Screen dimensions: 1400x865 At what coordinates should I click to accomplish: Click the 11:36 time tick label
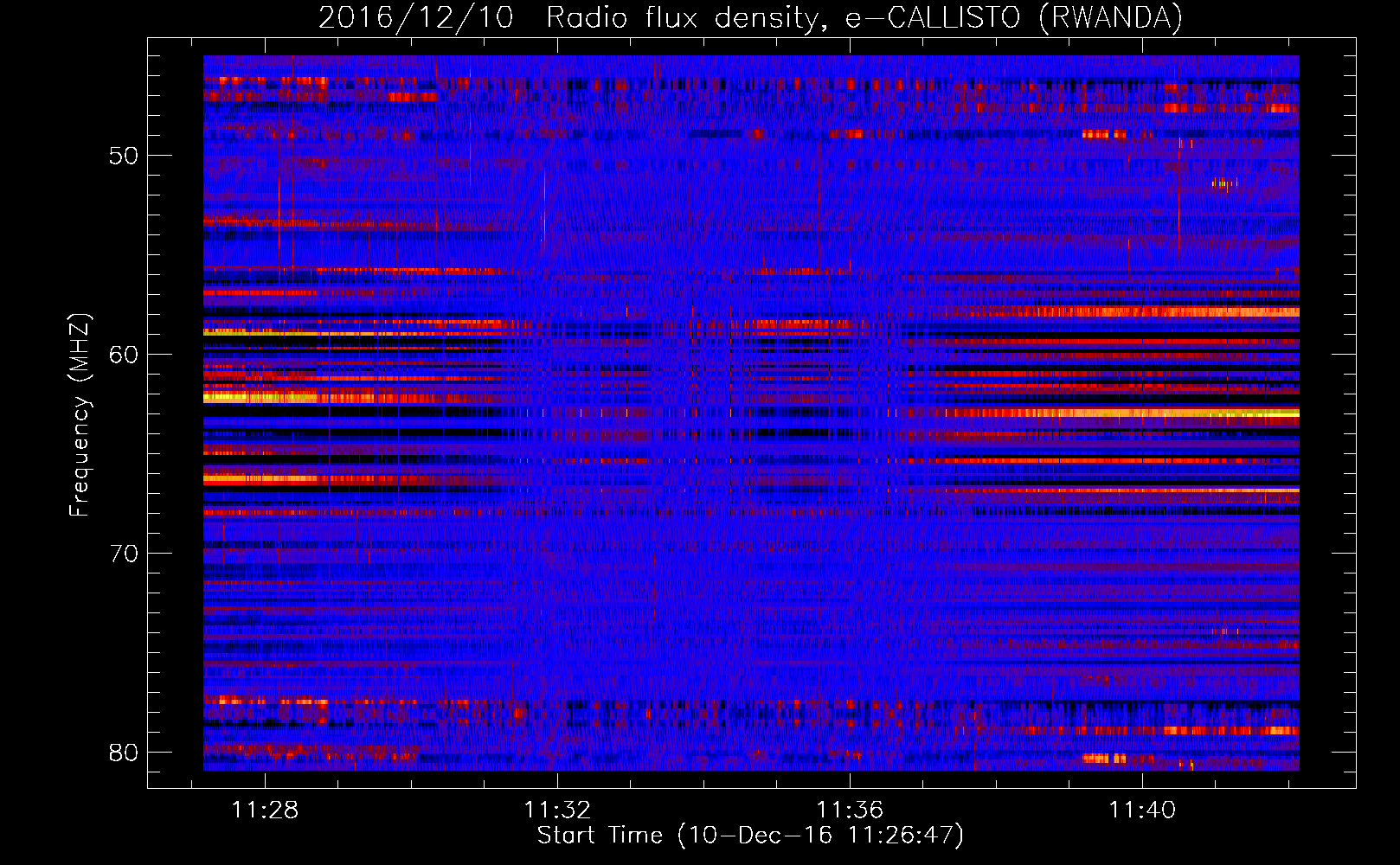(x=851, y=811)
